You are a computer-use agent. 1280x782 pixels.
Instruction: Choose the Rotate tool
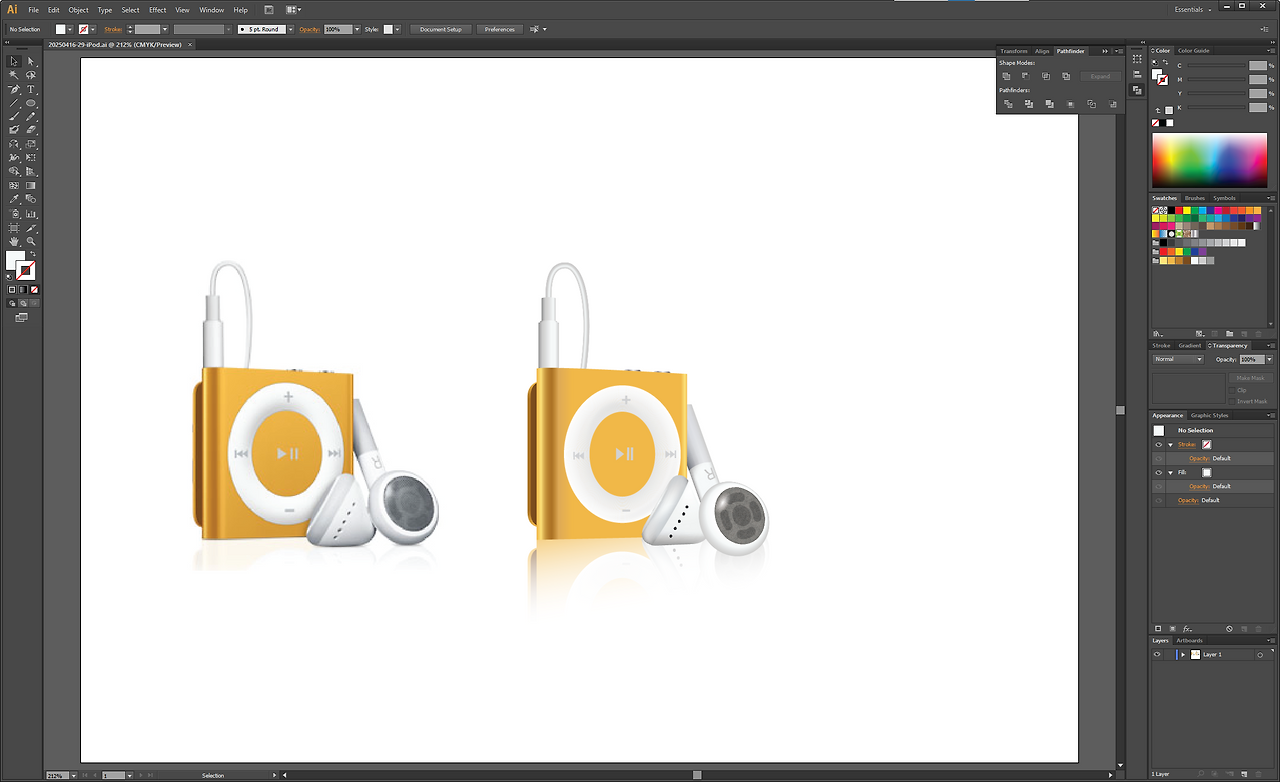14,144
